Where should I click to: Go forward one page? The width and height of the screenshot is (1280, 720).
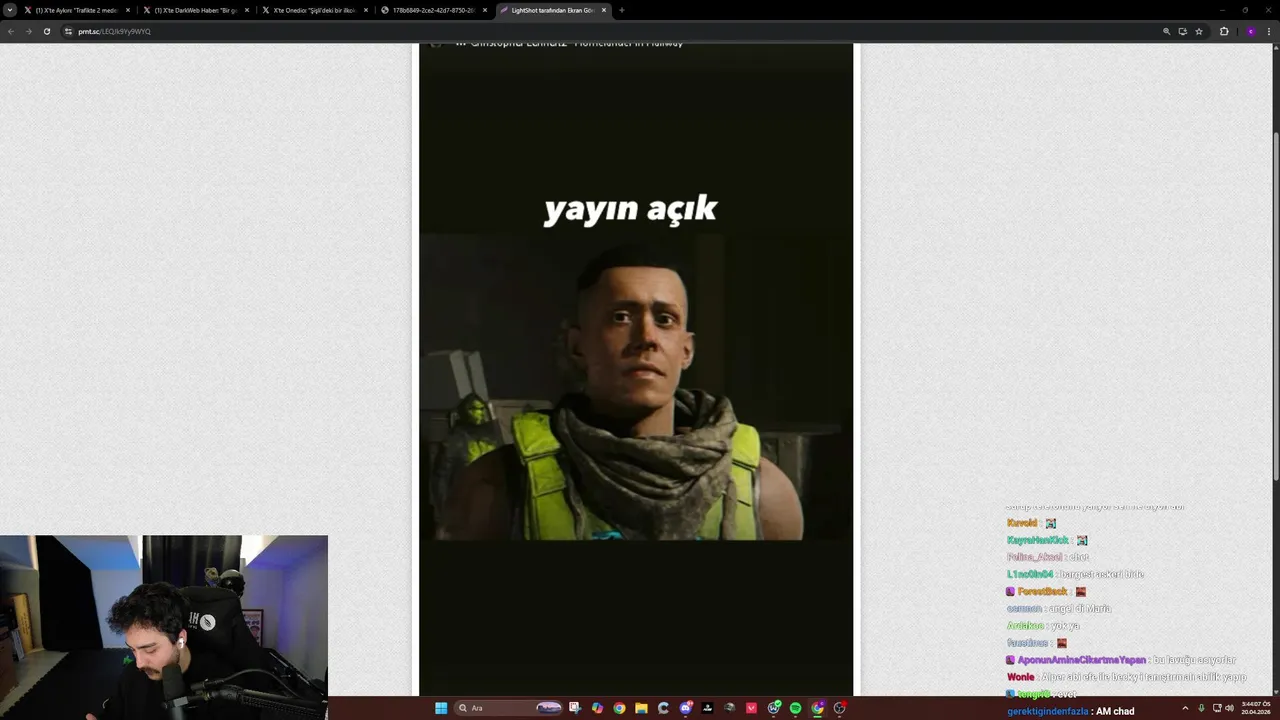[28, 31]
